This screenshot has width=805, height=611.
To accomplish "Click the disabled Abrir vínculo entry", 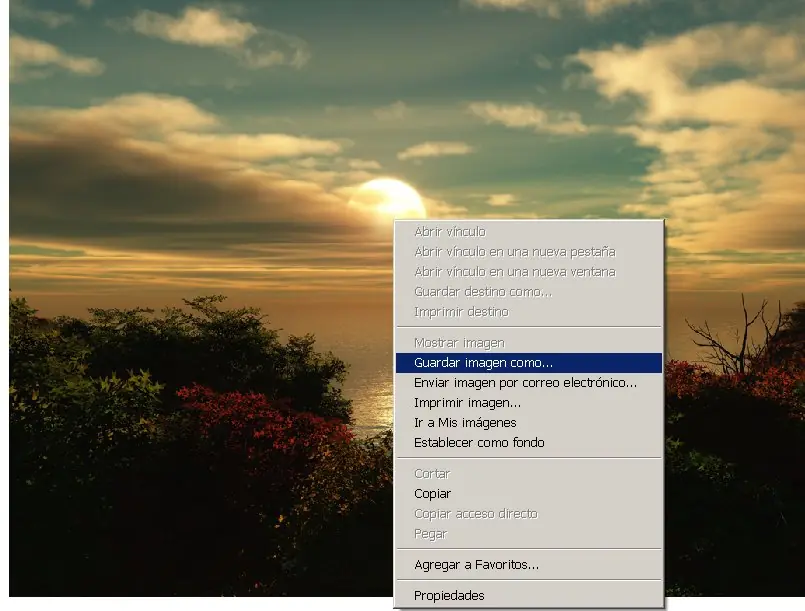I will point(528,232).
